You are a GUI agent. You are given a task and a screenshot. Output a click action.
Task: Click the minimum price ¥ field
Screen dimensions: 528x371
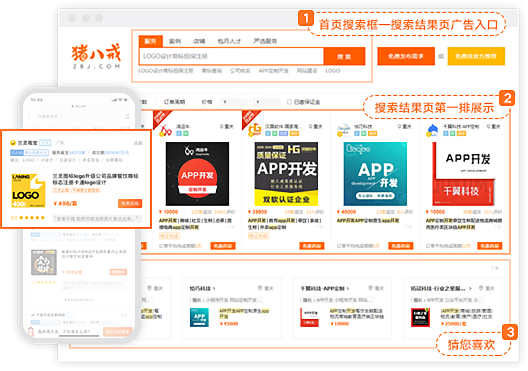235,102
